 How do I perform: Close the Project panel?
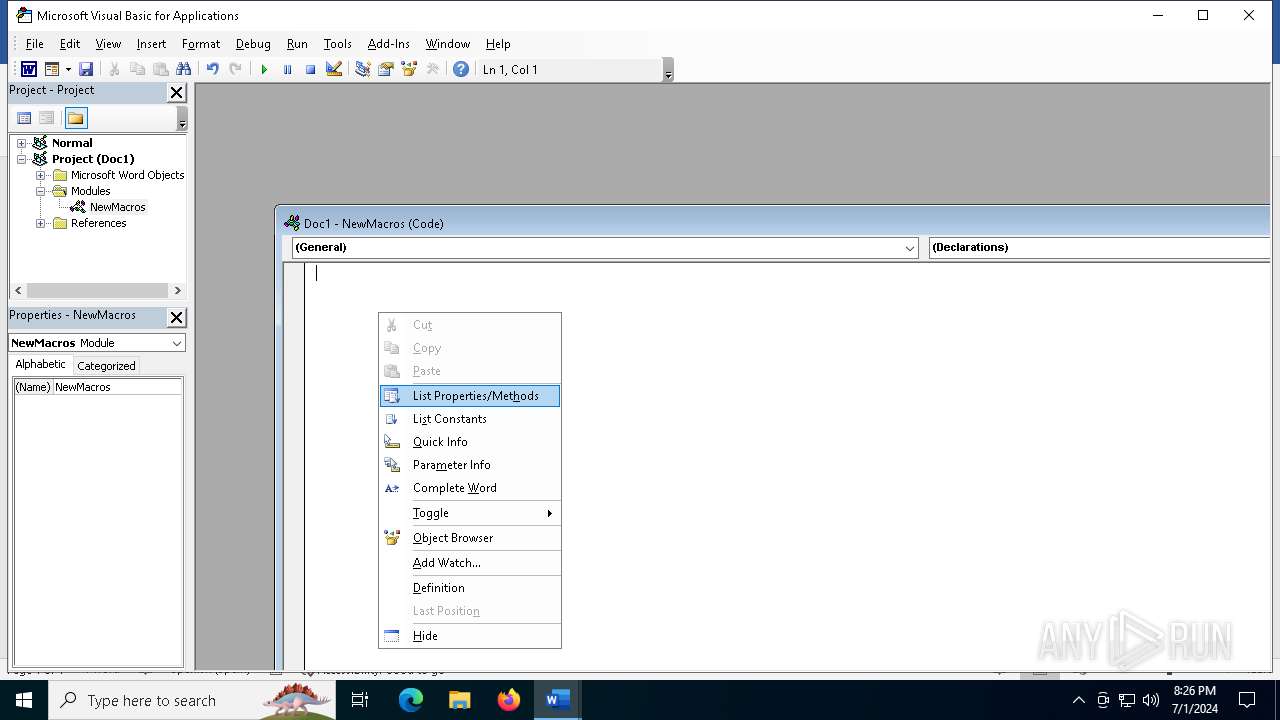coord(176,92)
